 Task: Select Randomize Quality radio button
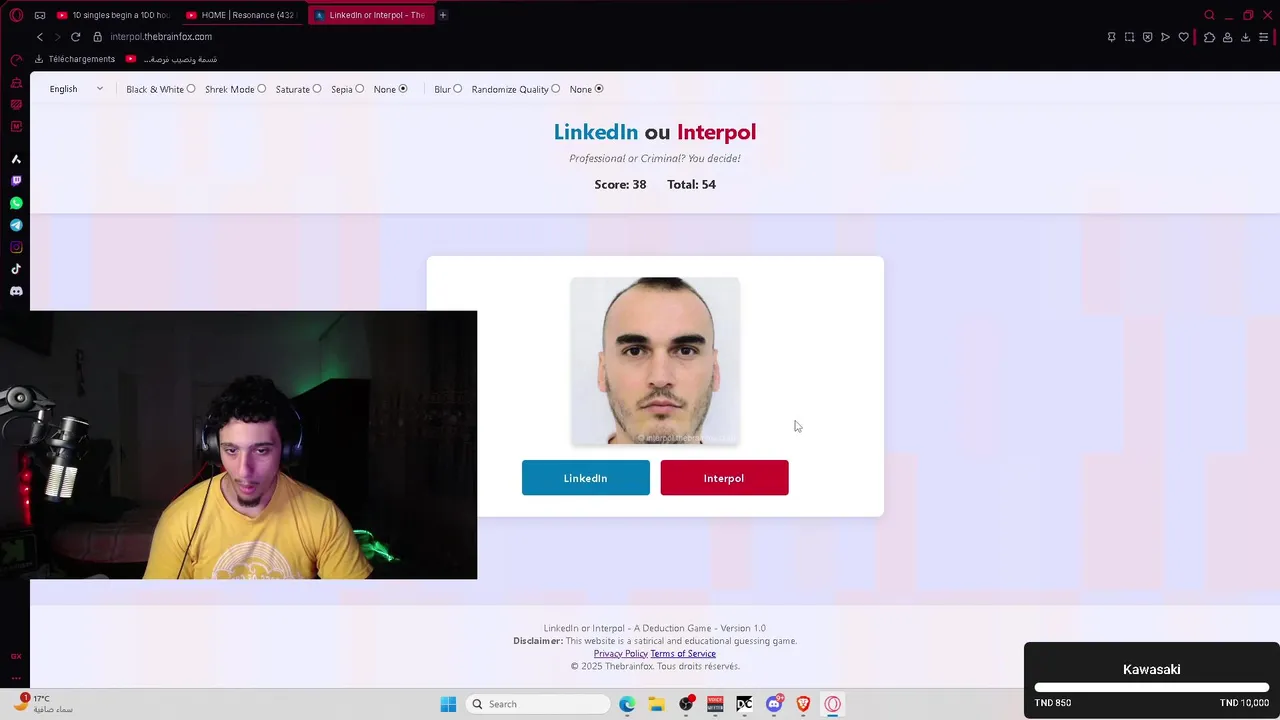pyautogui.click(x=556, y=89)
